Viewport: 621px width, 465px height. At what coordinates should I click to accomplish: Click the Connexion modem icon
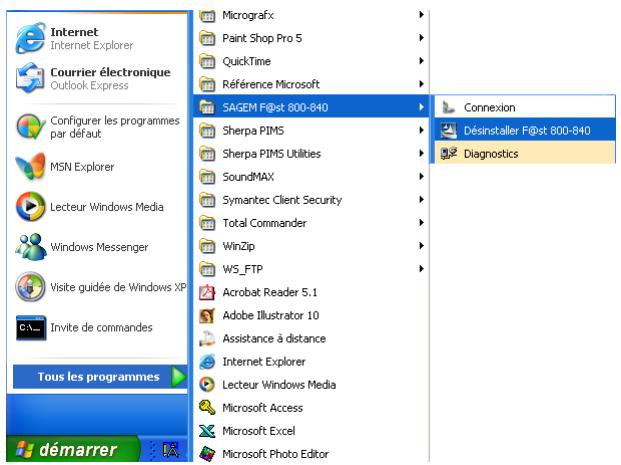pyautogui.click(x=449, y=107)
